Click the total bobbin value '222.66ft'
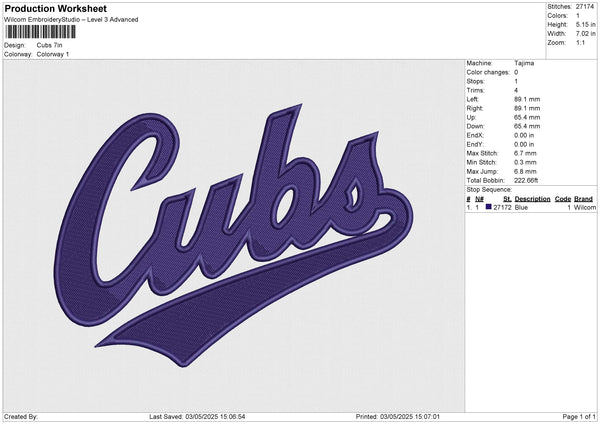The width and height of the screenshot is (600, 424). tap(526, 180)
